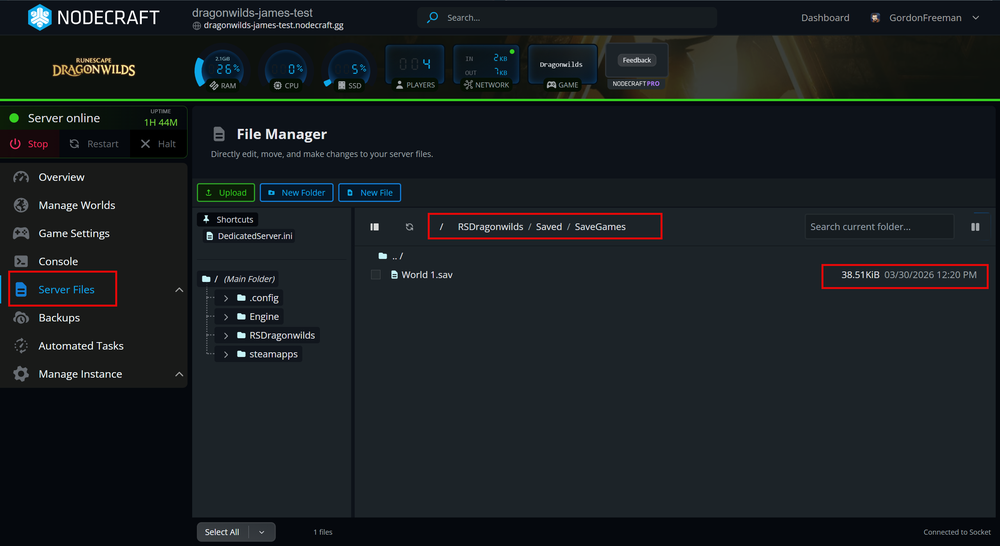Create a New File
This screenshot has width=1000, height=546.
[x=369, y=193]
